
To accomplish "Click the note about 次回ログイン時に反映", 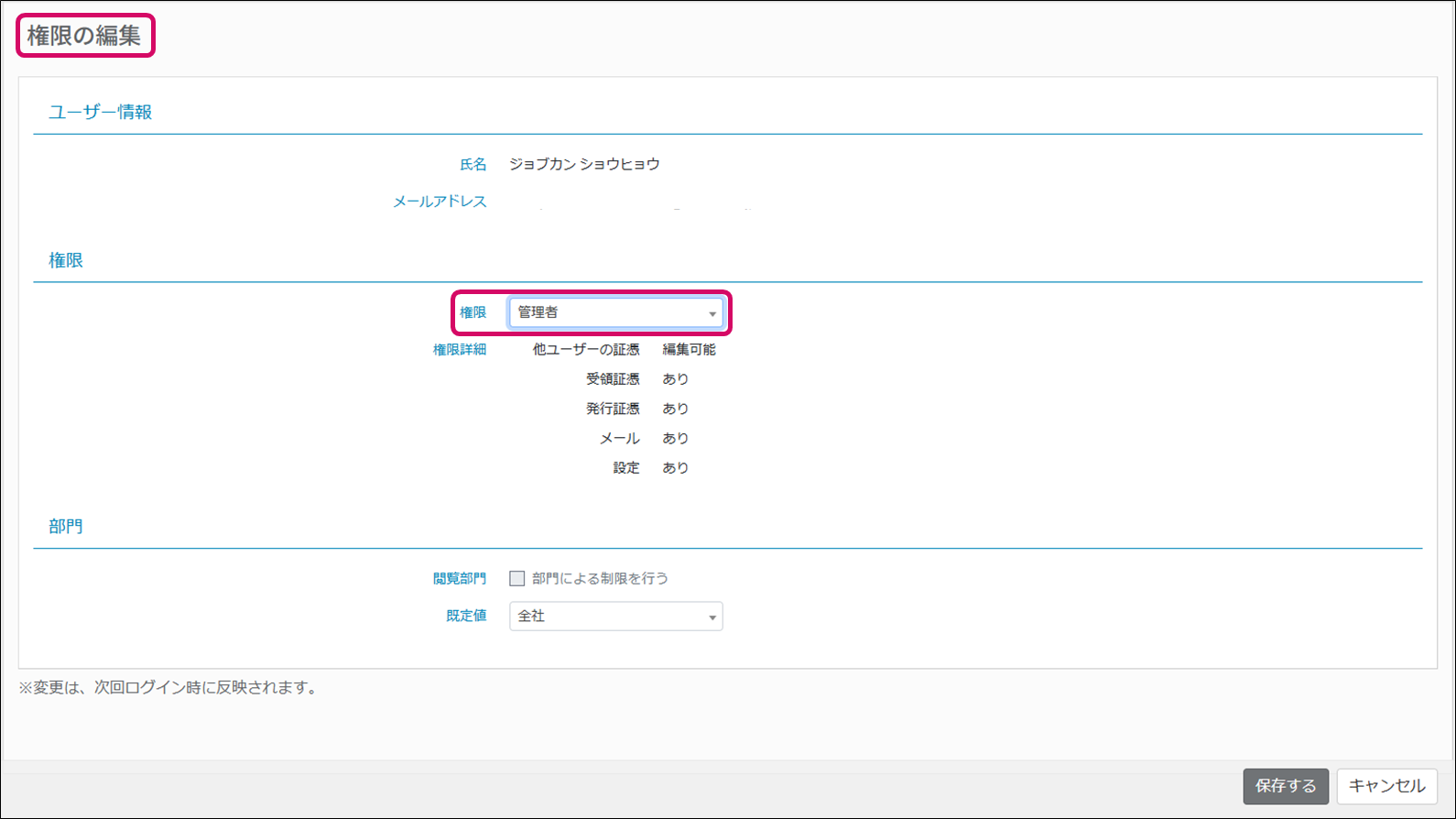I will click(x=170, y=688).
